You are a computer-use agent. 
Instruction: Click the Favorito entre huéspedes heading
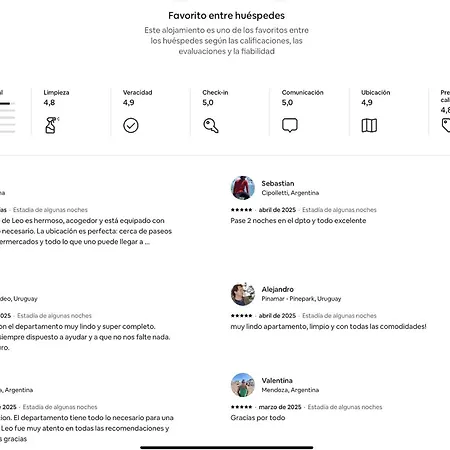coord(226,16)
